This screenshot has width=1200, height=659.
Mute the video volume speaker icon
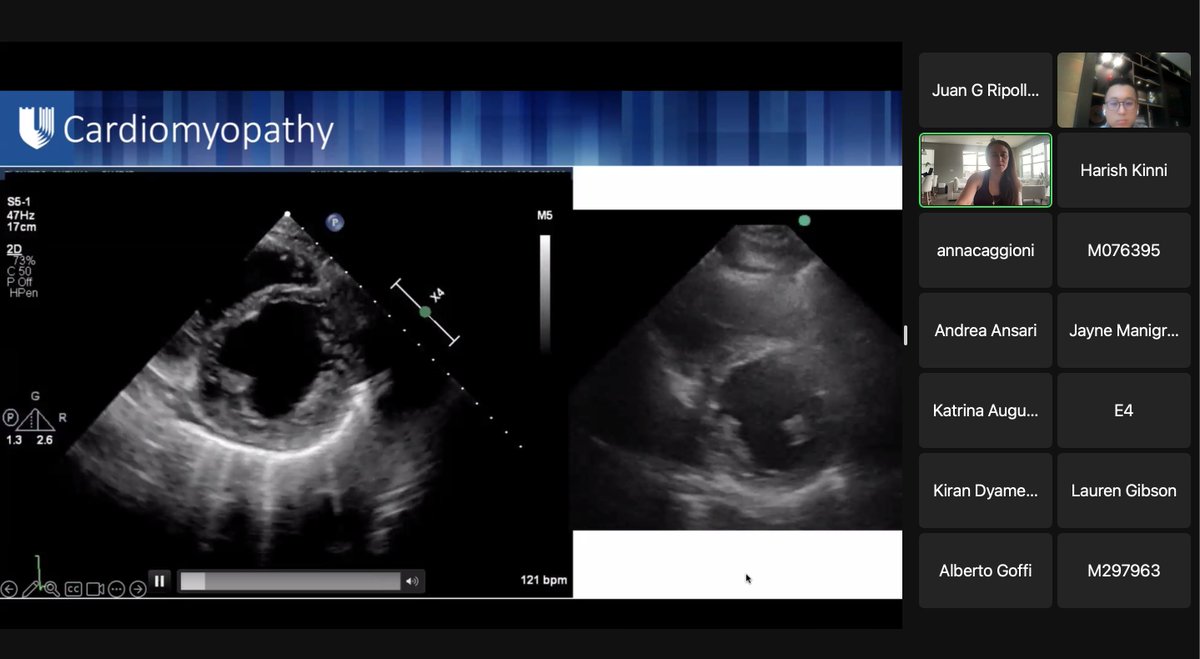[x=411, y=581]
